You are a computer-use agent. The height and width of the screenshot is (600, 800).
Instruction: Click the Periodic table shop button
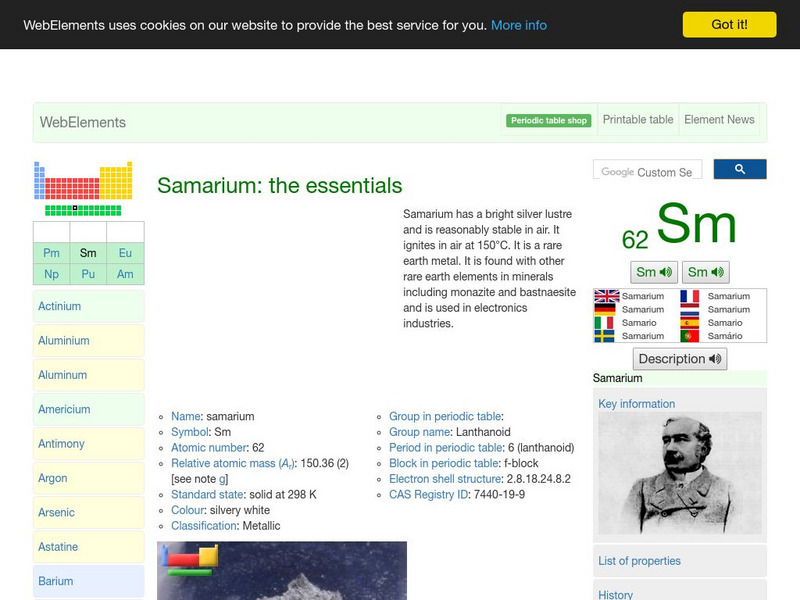548,119
